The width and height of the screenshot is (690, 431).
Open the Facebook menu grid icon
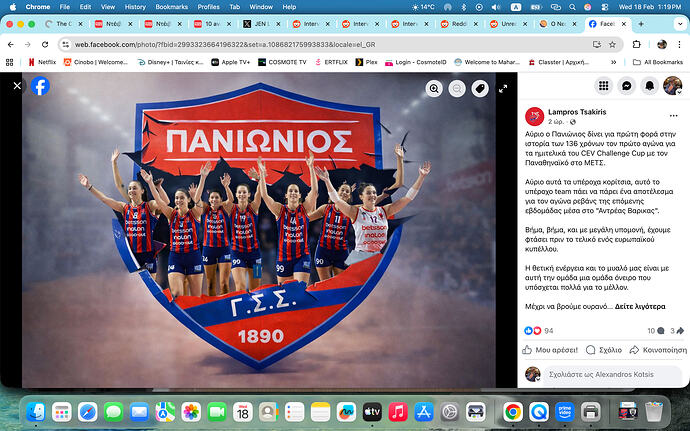(x=604, y=85)
